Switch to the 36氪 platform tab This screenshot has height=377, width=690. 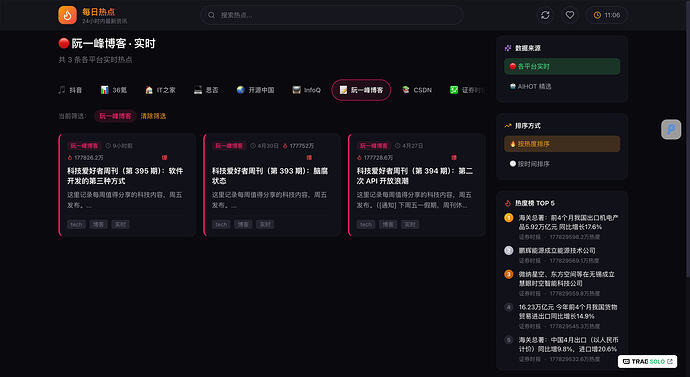pos(114,90)
